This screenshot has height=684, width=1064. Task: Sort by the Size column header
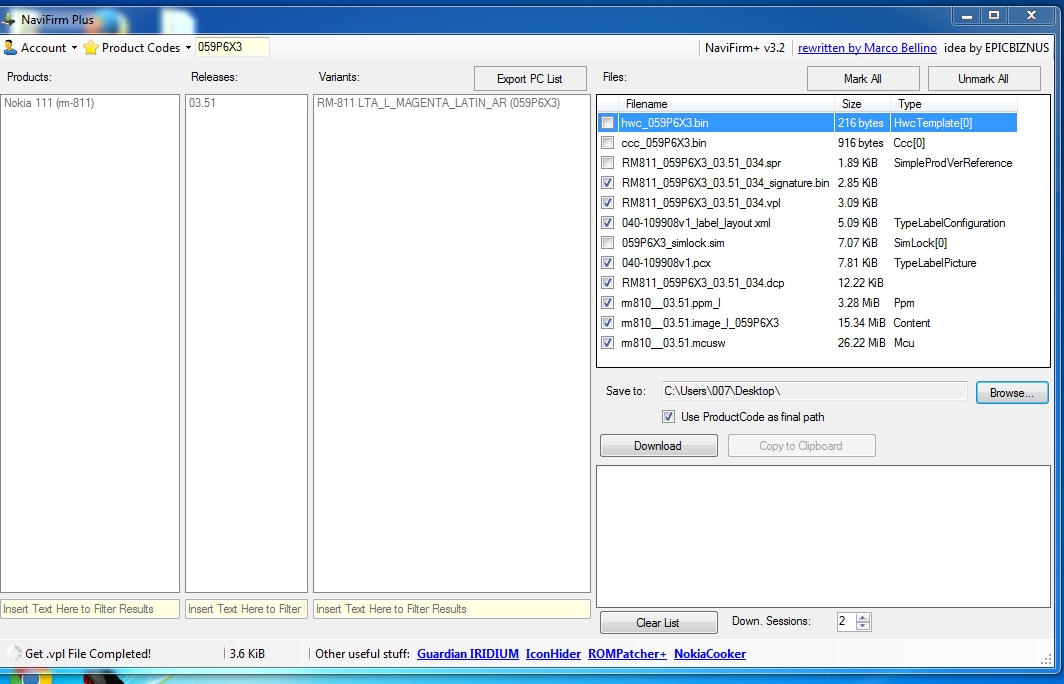tap(862, 104)
